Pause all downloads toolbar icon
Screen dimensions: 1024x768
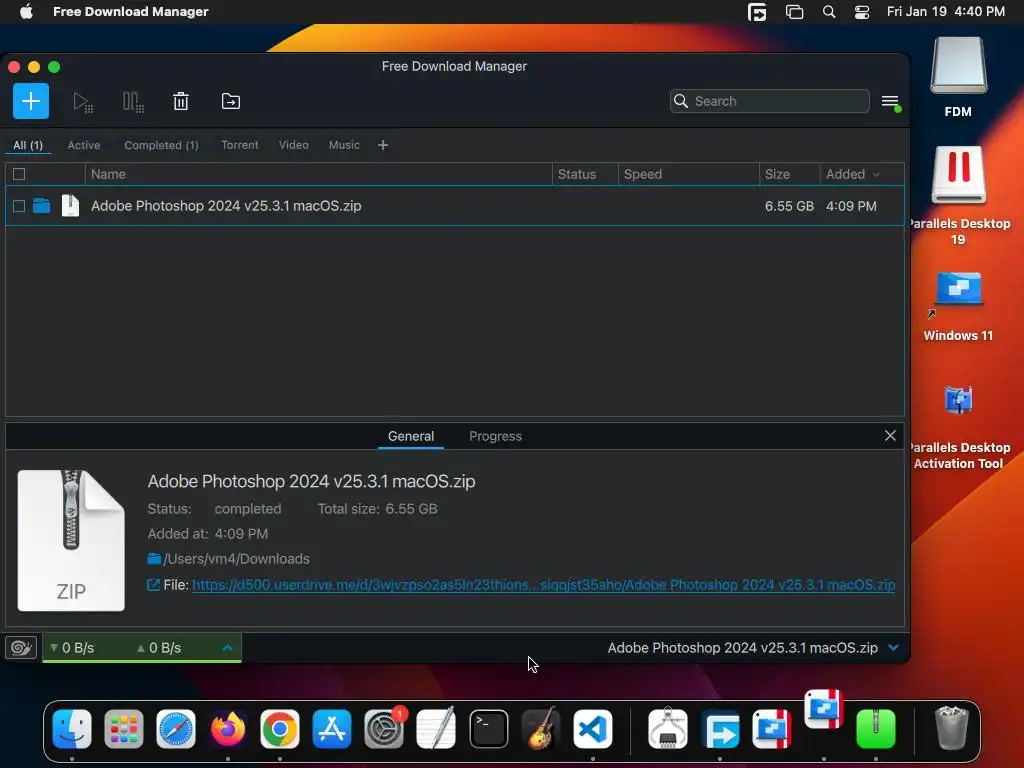[x=133, y=102]
